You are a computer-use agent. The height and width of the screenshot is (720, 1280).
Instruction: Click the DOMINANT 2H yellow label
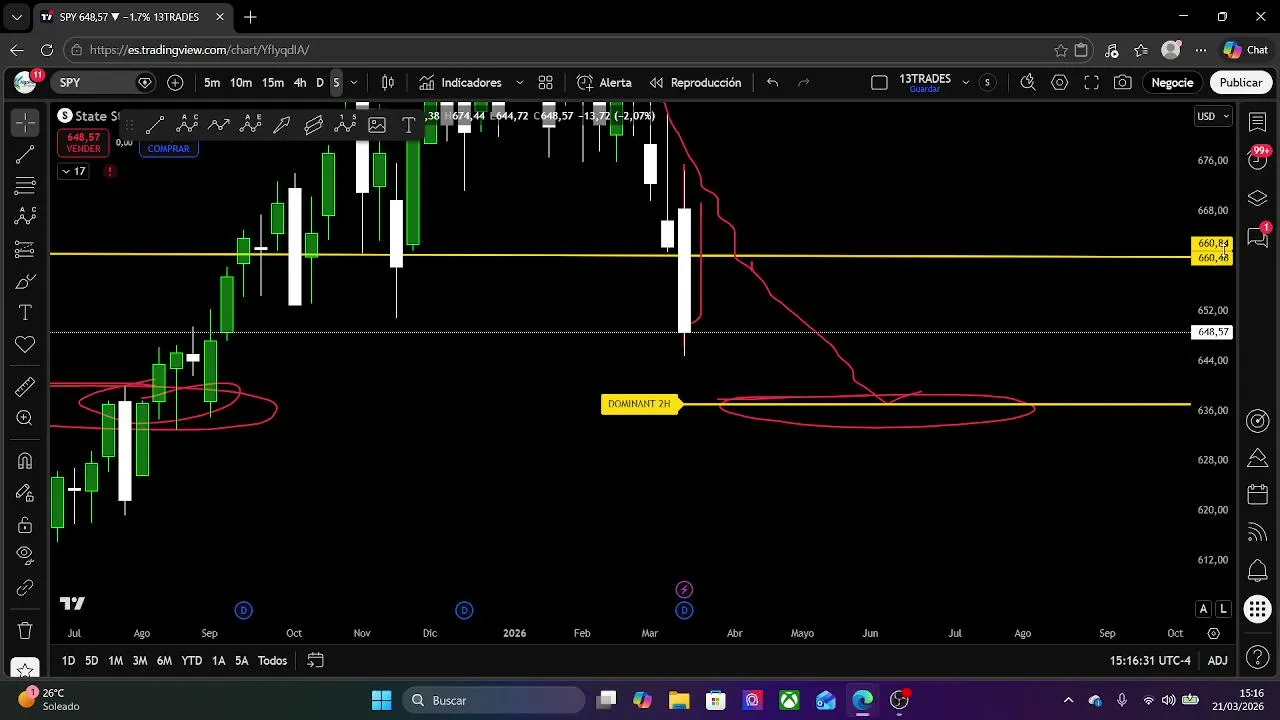coord(639,404)
